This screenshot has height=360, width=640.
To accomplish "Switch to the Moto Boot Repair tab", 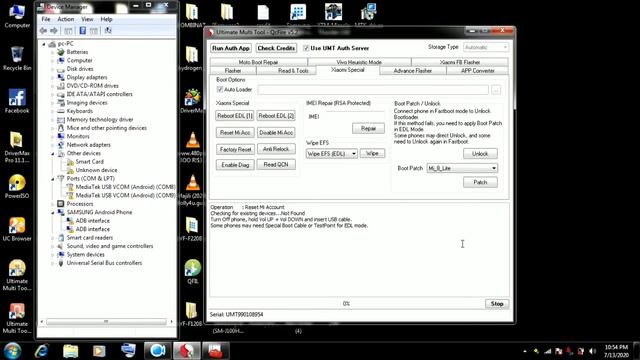I will (258, 62).
